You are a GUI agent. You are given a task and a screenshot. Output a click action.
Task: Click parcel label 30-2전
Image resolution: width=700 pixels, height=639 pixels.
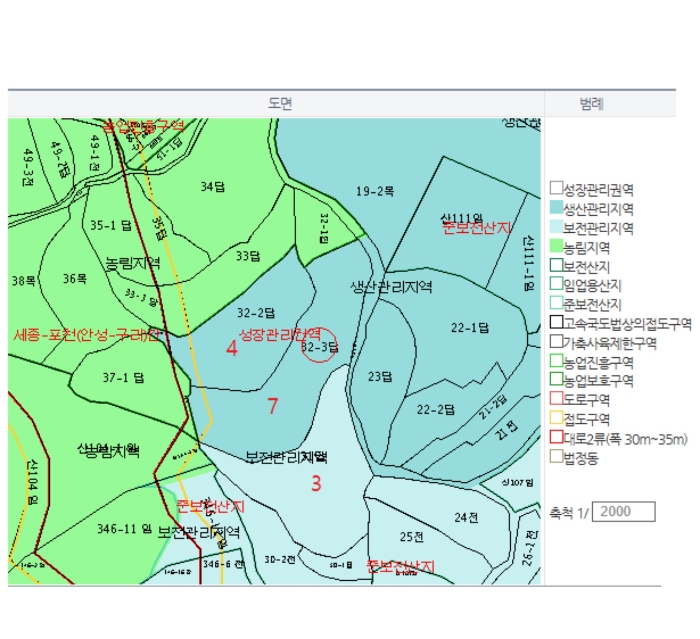click(280, 560)
